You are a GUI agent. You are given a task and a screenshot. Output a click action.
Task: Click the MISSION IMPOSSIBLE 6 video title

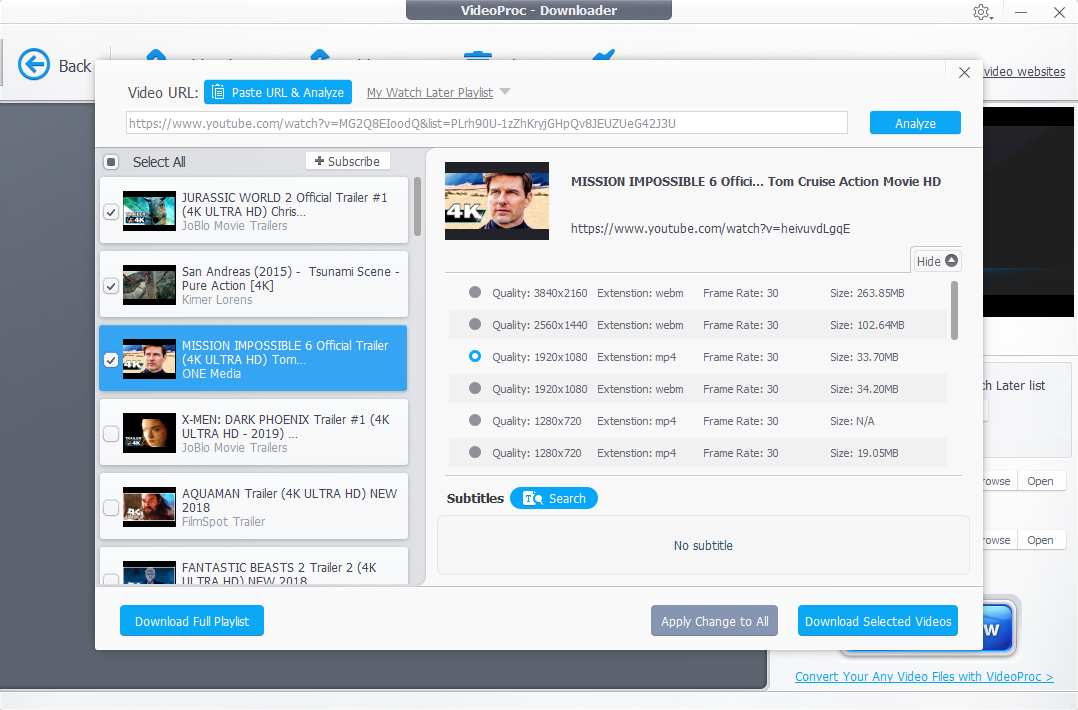756,181
